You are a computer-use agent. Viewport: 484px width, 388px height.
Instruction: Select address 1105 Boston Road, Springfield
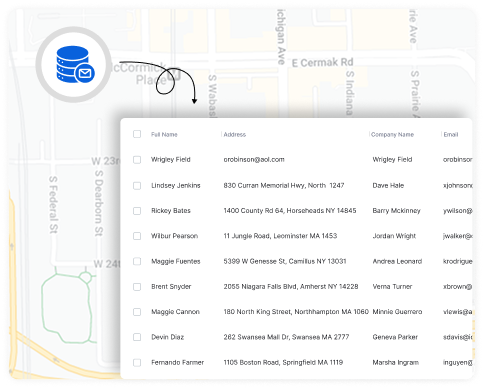coord(283,362)
